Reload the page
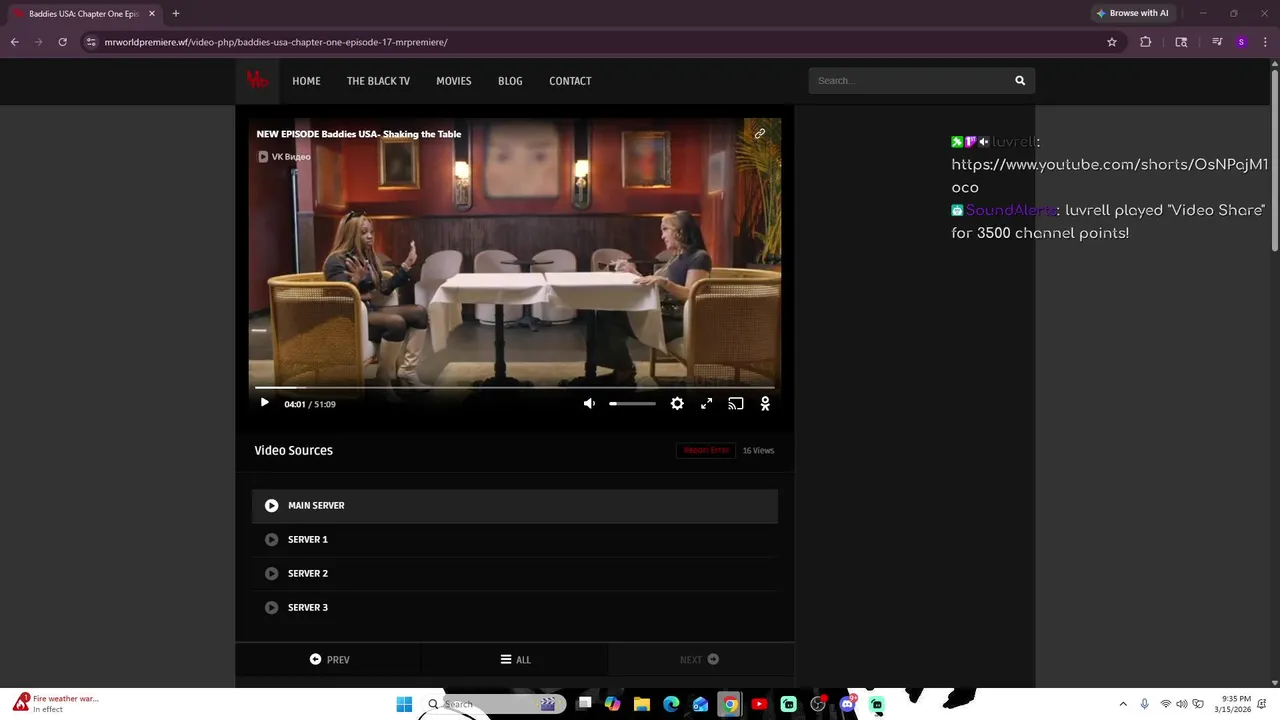 tap(62, 42)
